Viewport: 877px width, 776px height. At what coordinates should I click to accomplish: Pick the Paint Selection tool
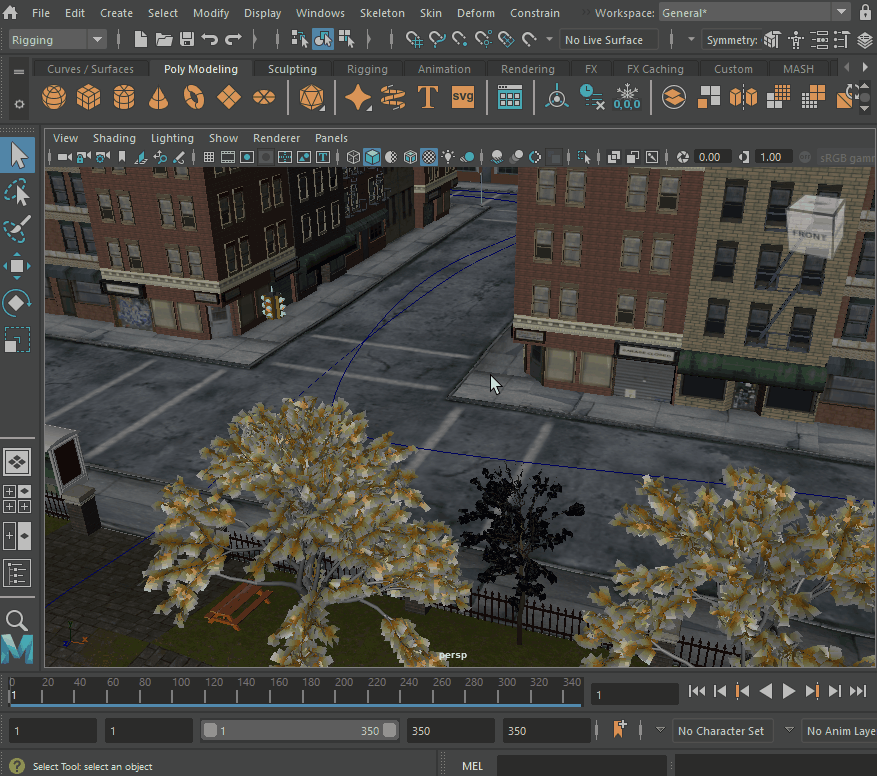point(18,229)
